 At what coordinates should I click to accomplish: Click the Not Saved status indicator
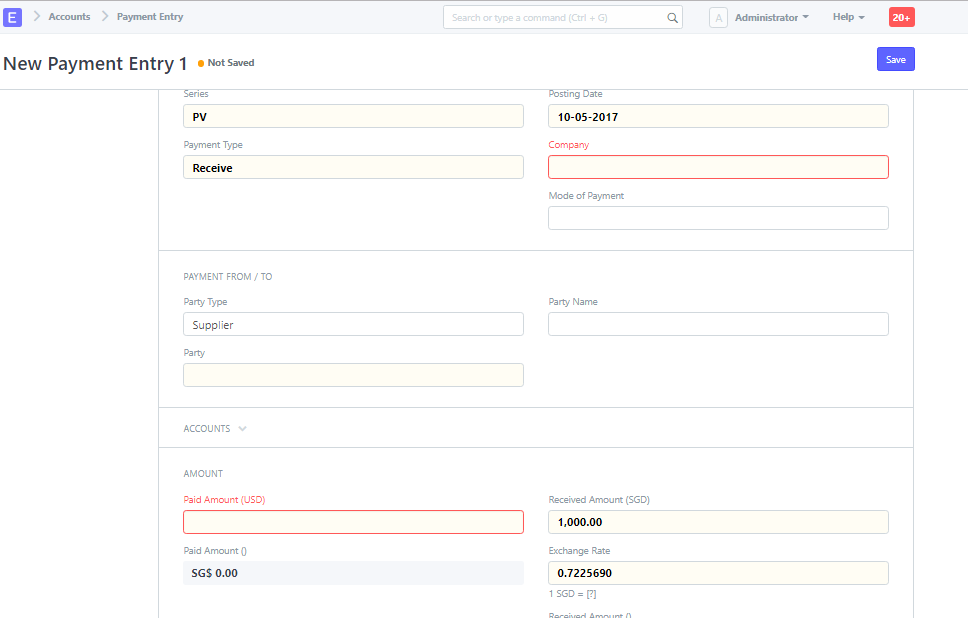pyautogui.click(x=226, y=63)
